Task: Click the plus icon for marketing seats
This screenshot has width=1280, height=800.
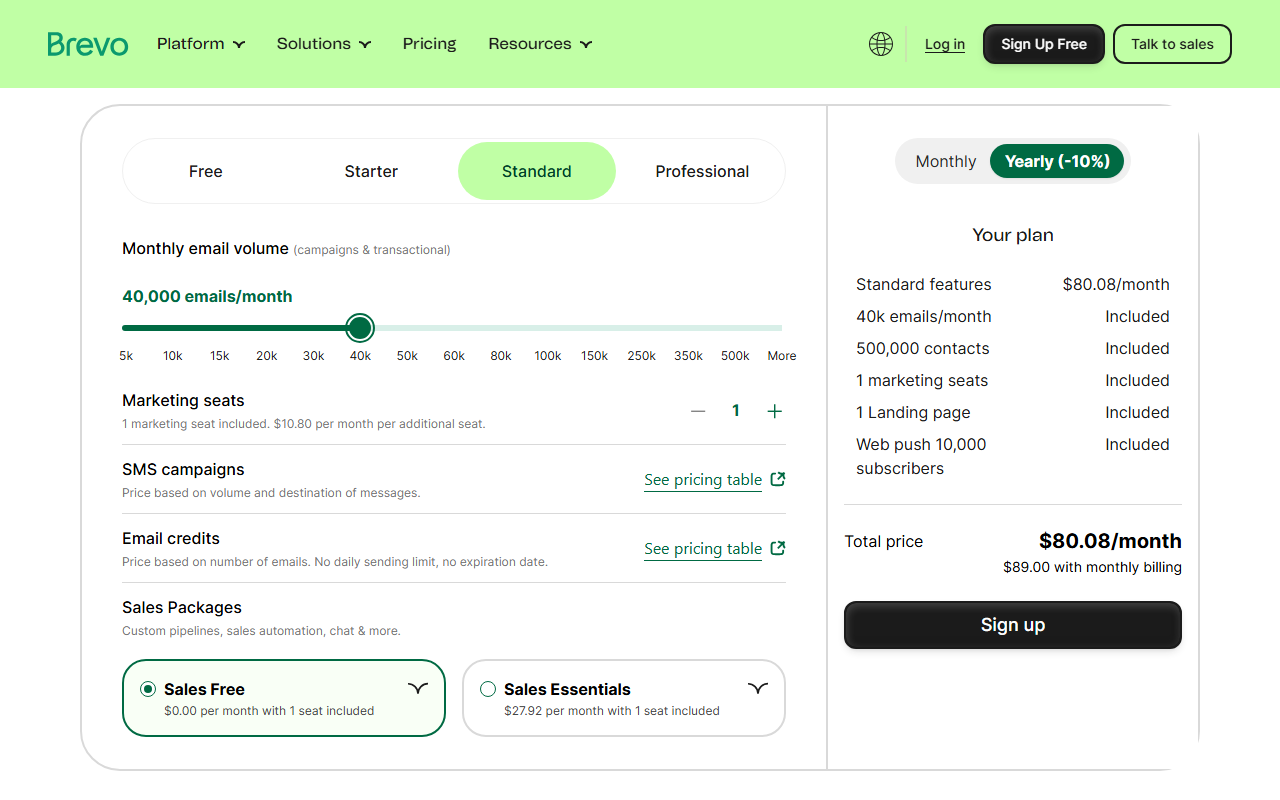Action: click(775, 411)
